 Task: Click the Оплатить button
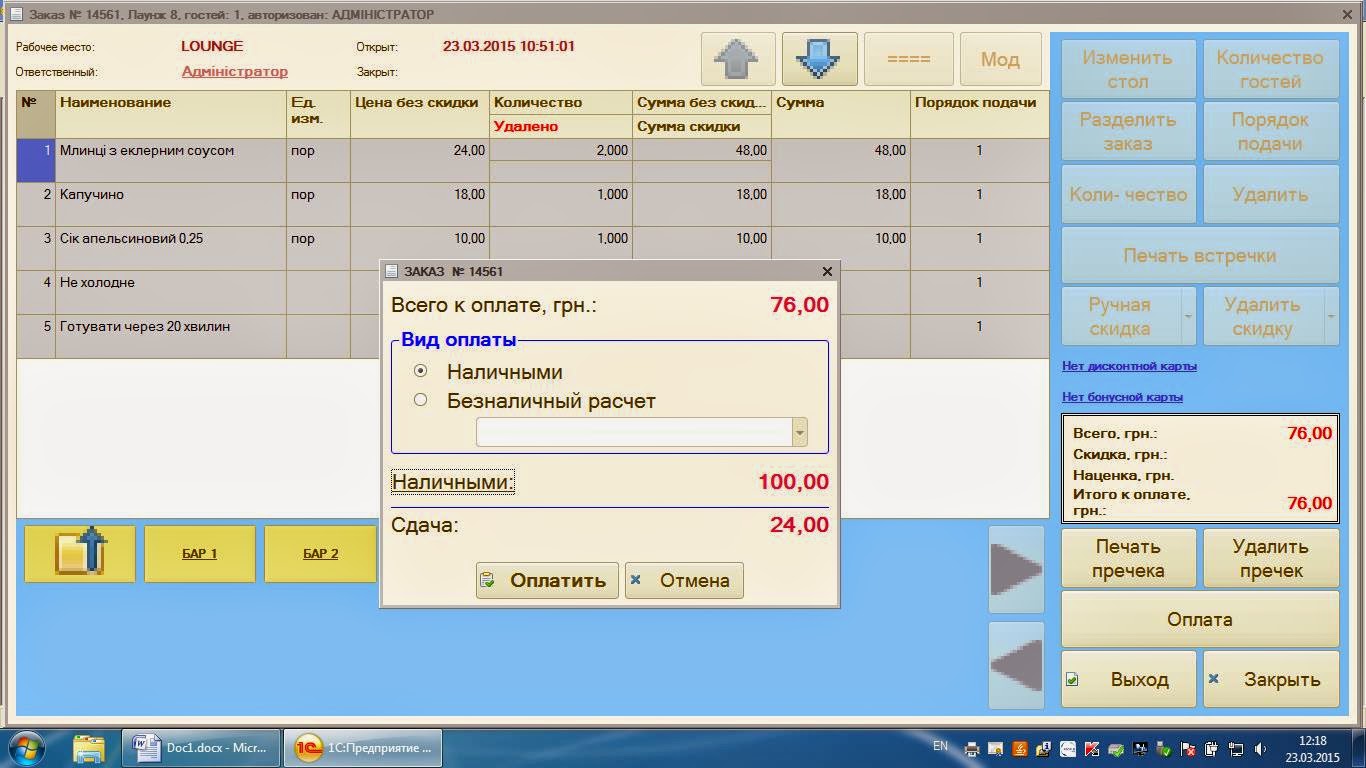point(547,580)
